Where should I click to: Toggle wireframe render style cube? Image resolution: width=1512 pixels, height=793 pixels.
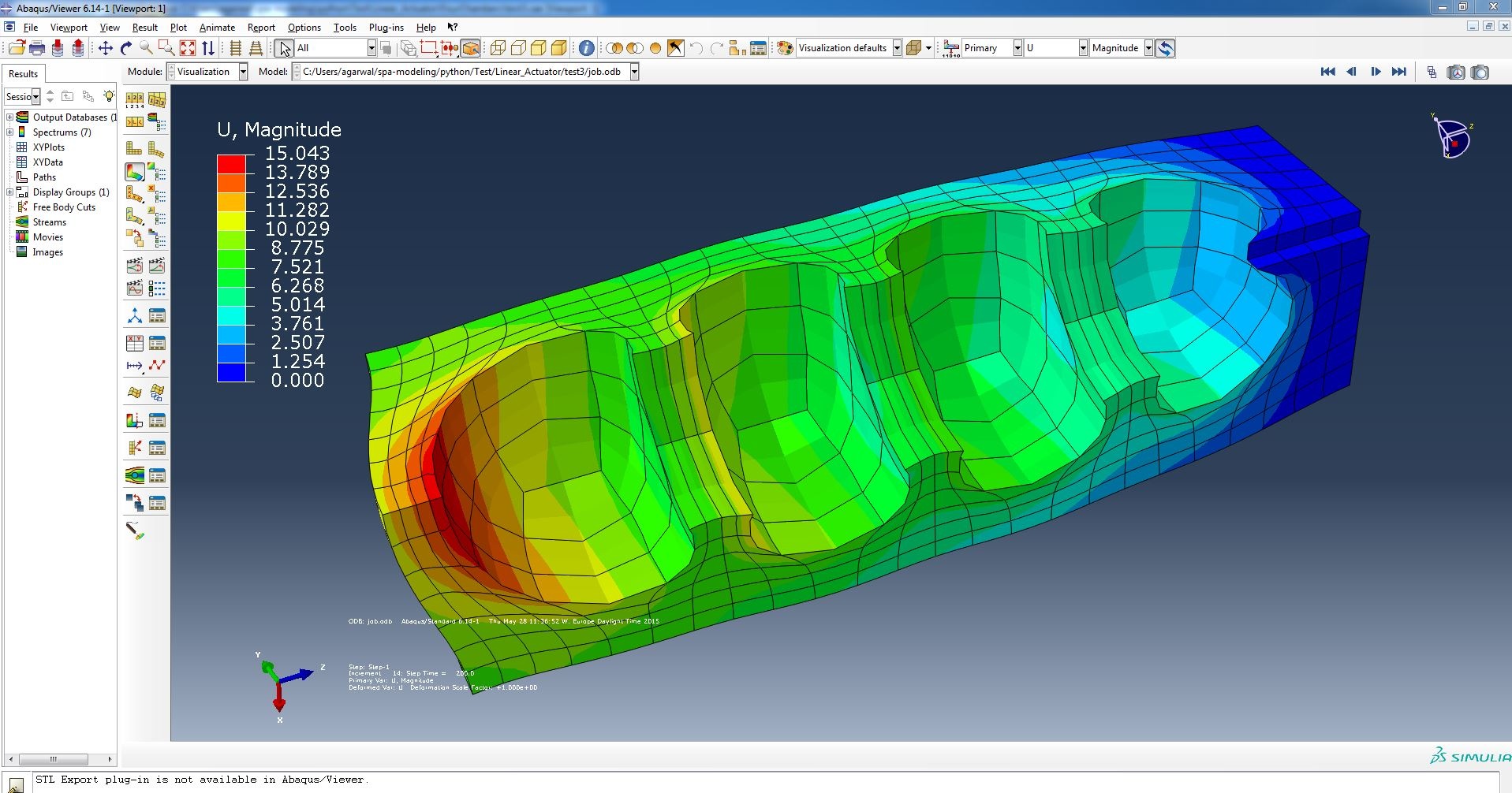(x=498, y=48)
